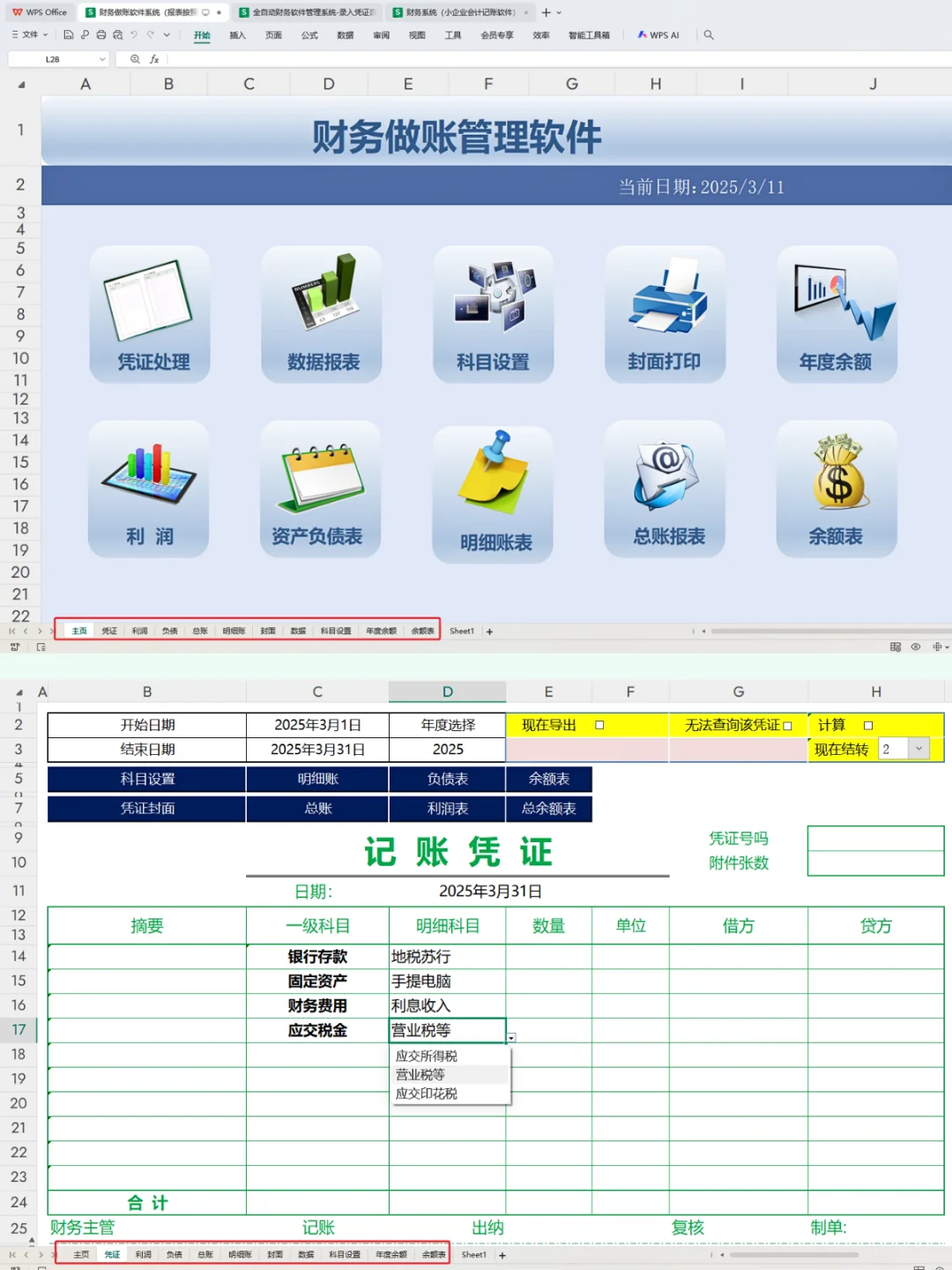
Task: Click the print icon in WPS toolbar
Action: point(101,35)
